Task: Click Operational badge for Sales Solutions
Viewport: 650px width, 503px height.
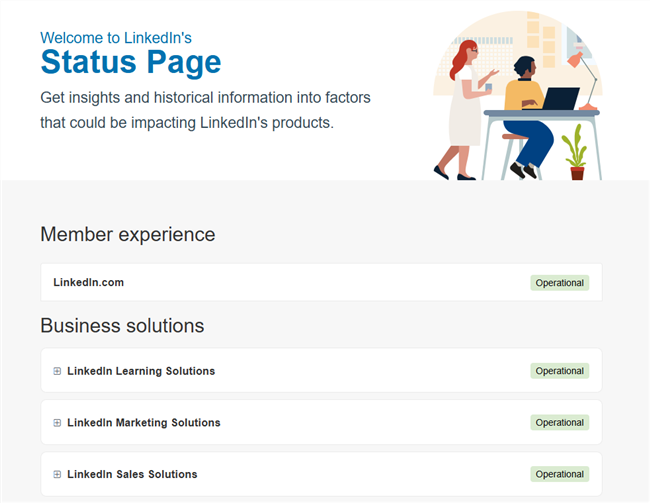Action: [x=559, y=474]
